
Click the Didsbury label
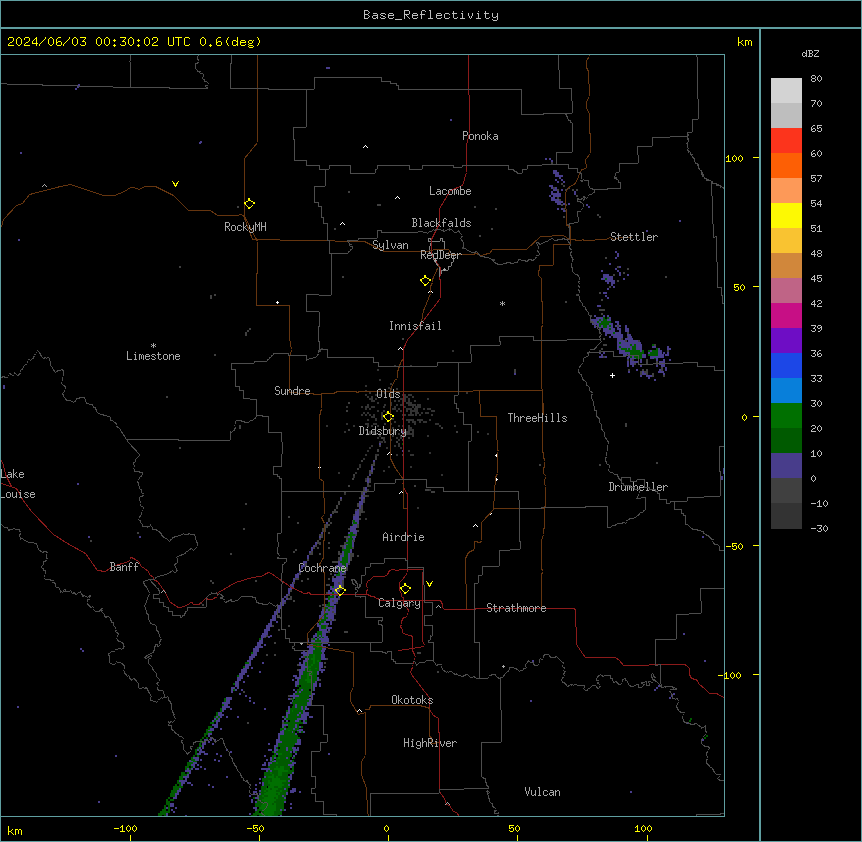click(x=383, y=431)
